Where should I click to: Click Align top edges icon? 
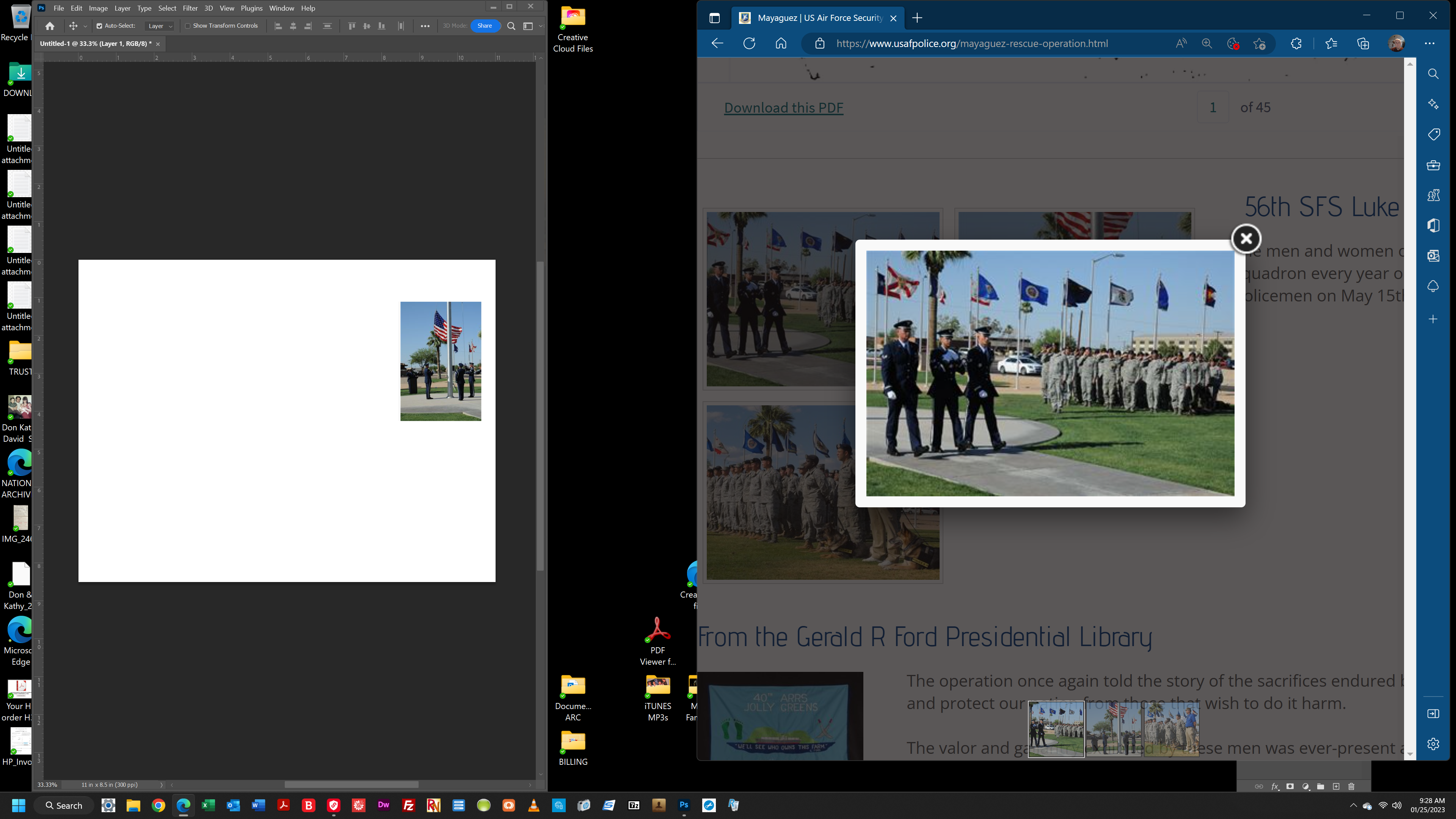(x=351, y=26)
